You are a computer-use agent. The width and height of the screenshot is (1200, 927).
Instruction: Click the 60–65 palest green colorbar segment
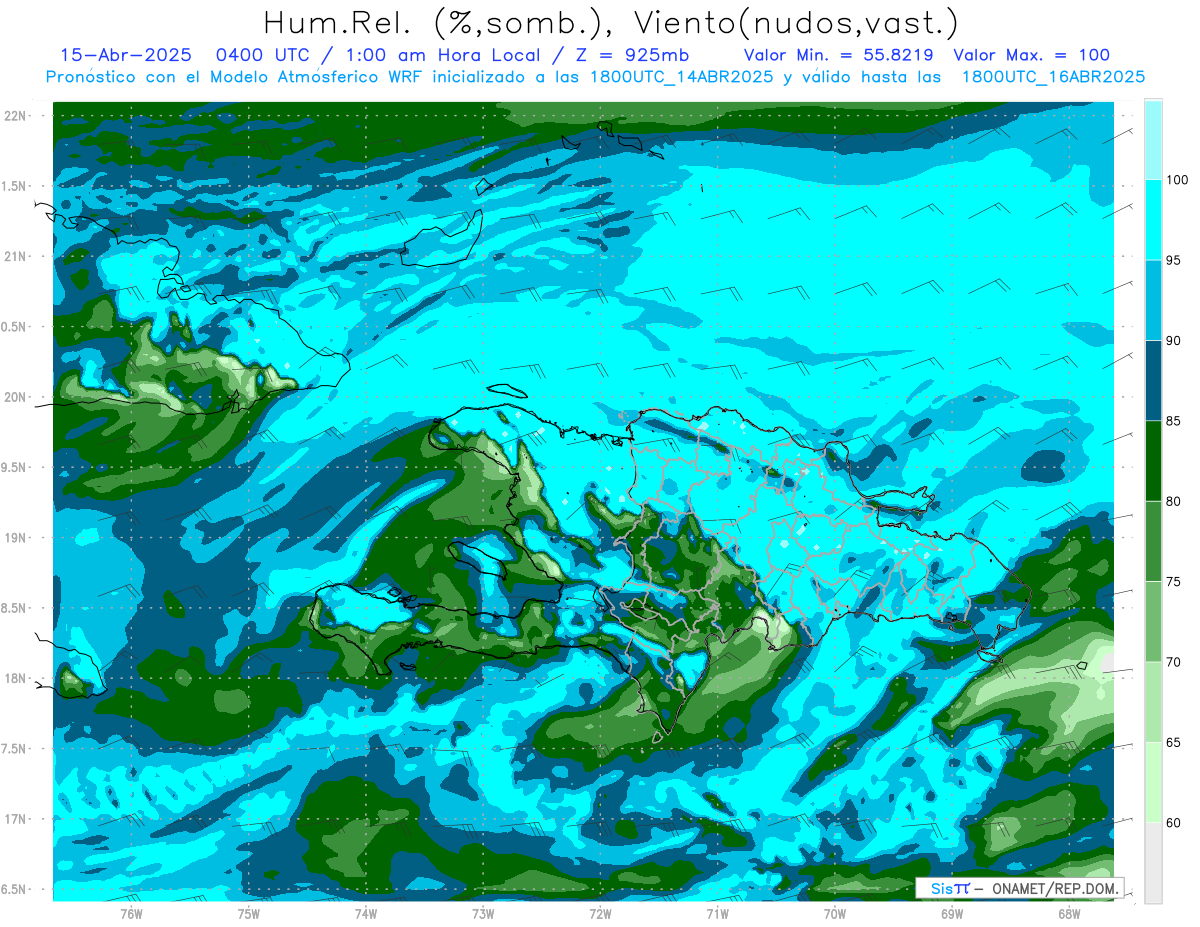[x=1153, y=783]
